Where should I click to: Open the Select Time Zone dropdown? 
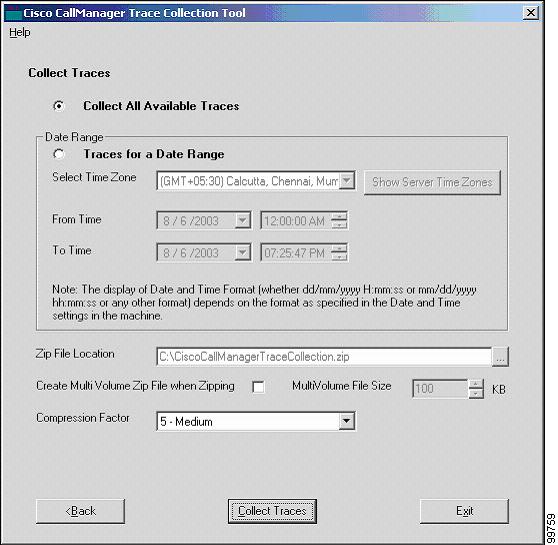point(347,181)
